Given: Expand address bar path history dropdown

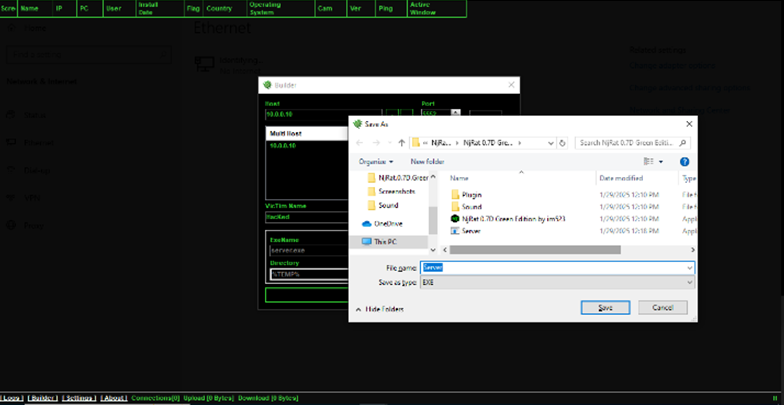Looking at the screenshot, I should [x=550, y=143].
